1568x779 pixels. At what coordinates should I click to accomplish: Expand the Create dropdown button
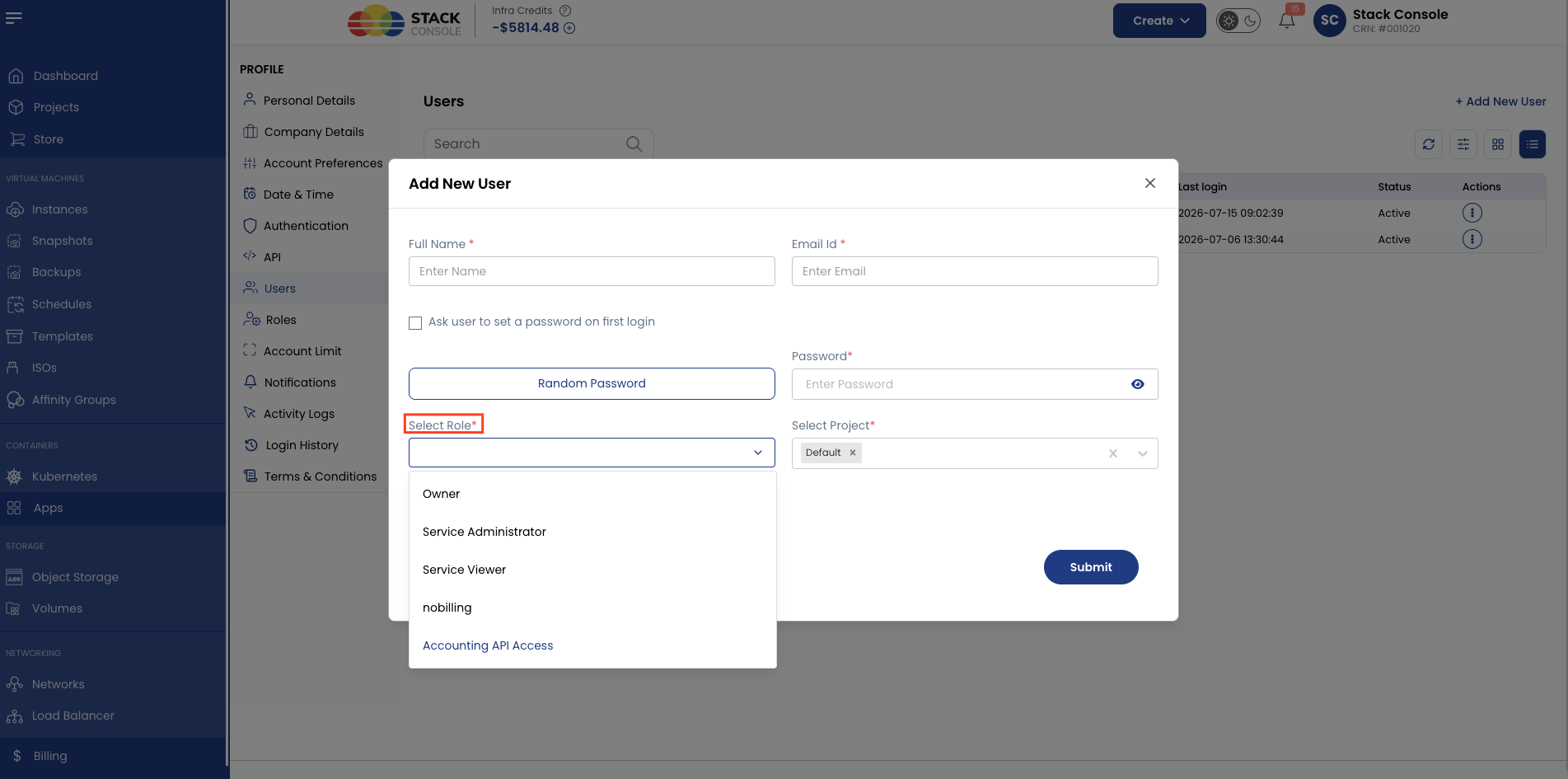[x=1159, y=21]
